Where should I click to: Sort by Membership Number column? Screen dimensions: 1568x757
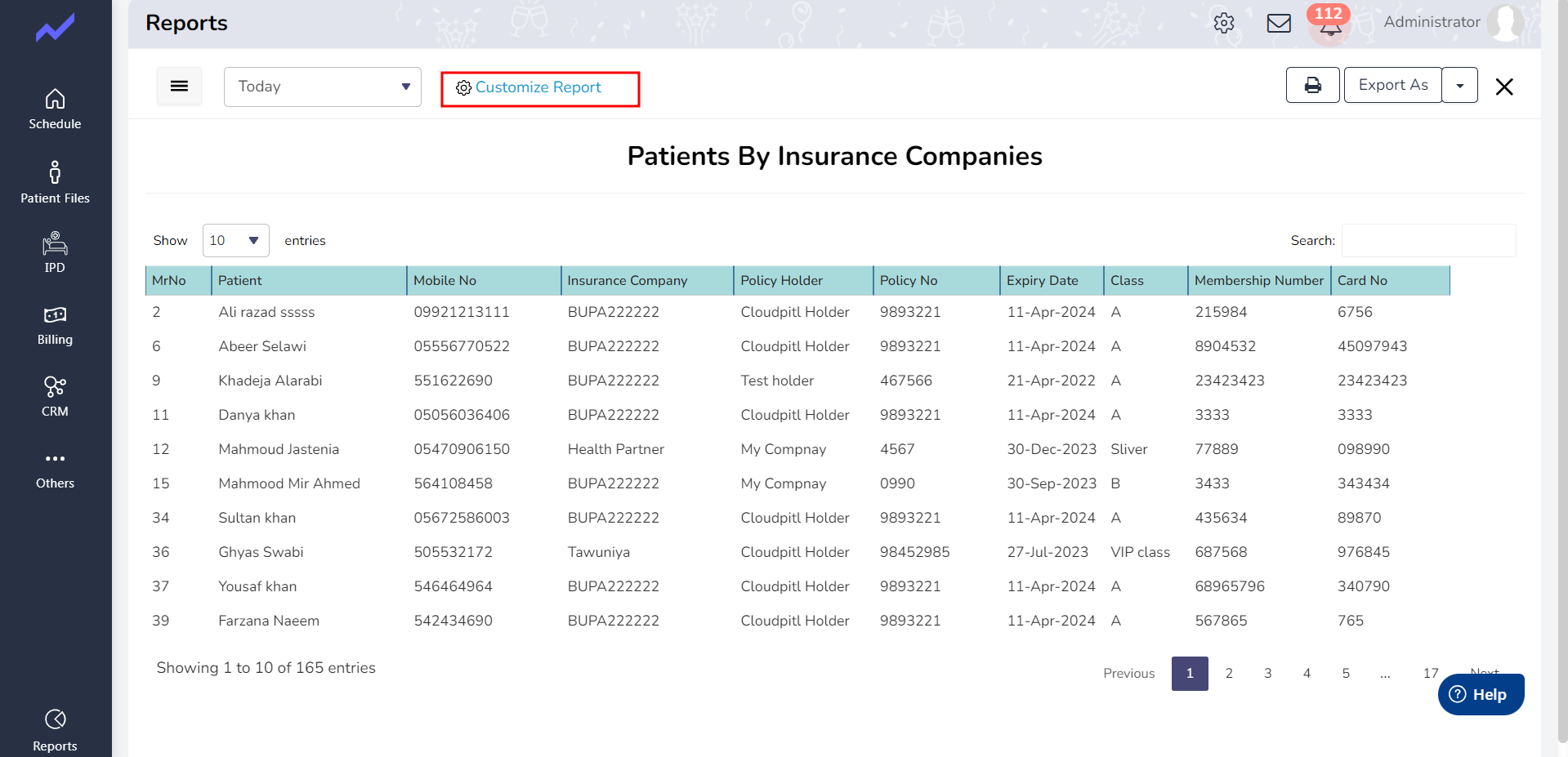coord(1259,280)
